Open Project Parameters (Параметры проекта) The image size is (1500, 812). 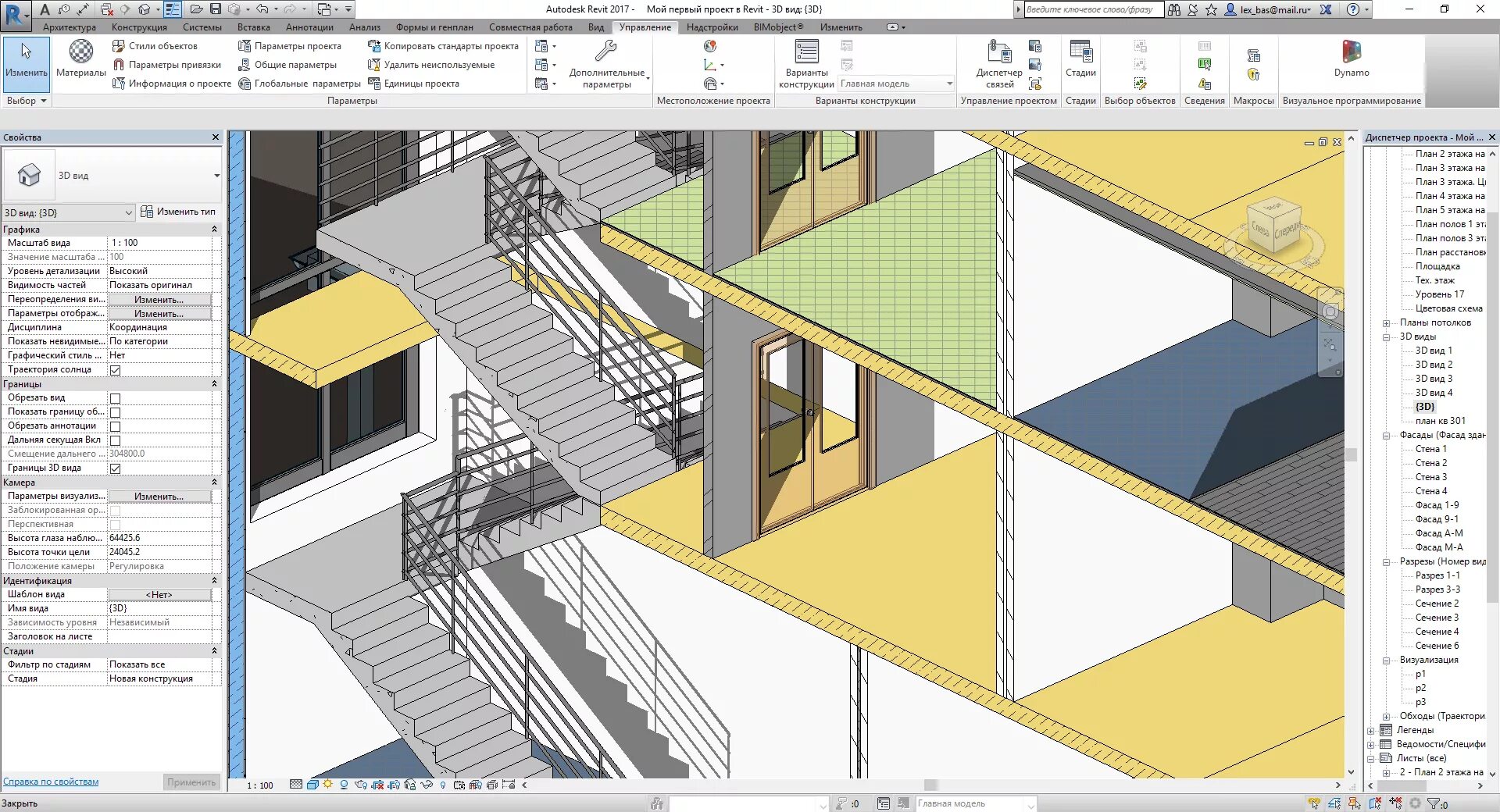click(290, 46)
